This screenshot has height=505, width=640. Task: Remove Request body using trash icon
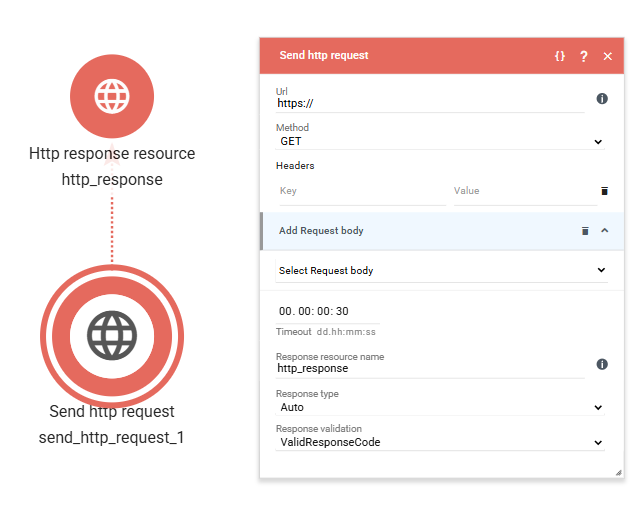click(x=585, y=231)
